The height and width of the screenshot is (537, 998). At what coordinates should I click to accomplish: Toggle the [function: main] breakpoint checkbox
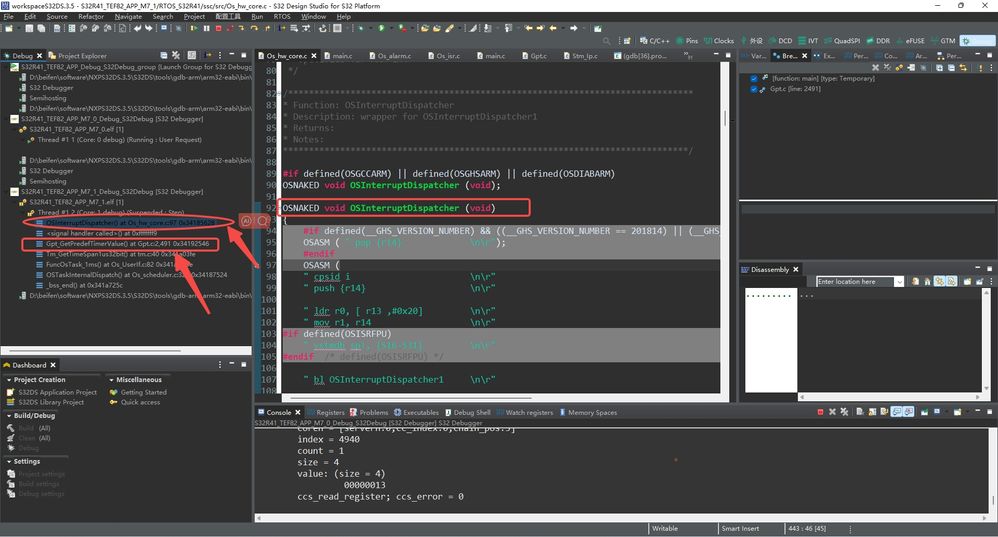[754, 78]
